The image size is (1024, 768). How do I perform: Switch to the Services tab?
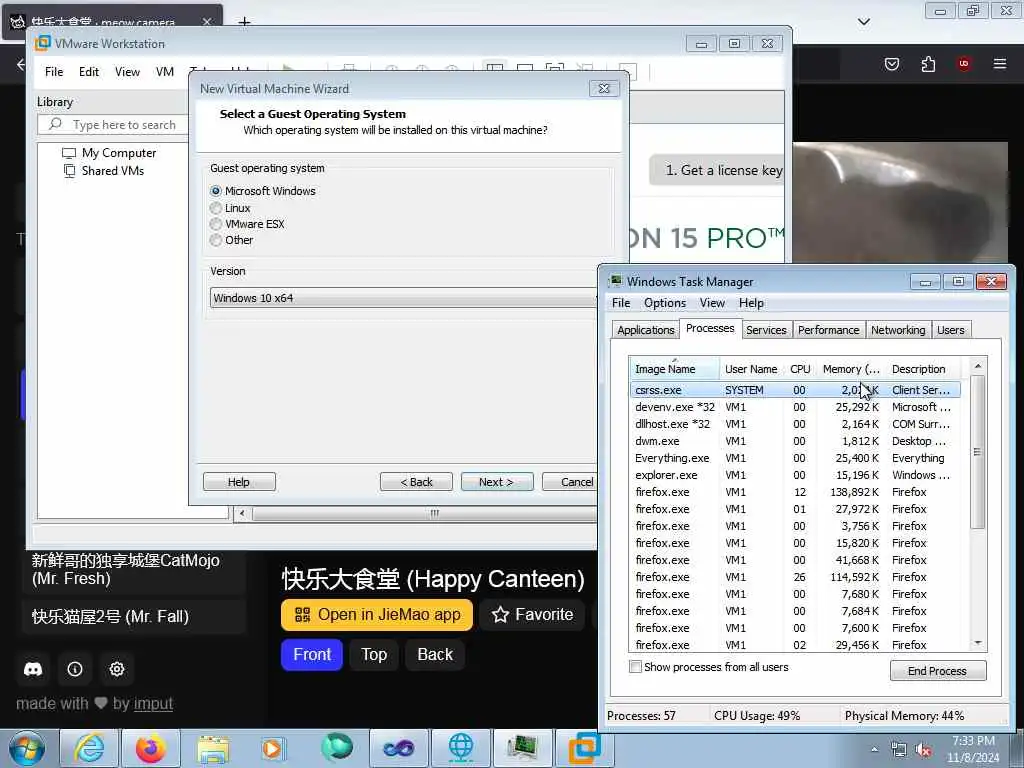click(766, 330)
